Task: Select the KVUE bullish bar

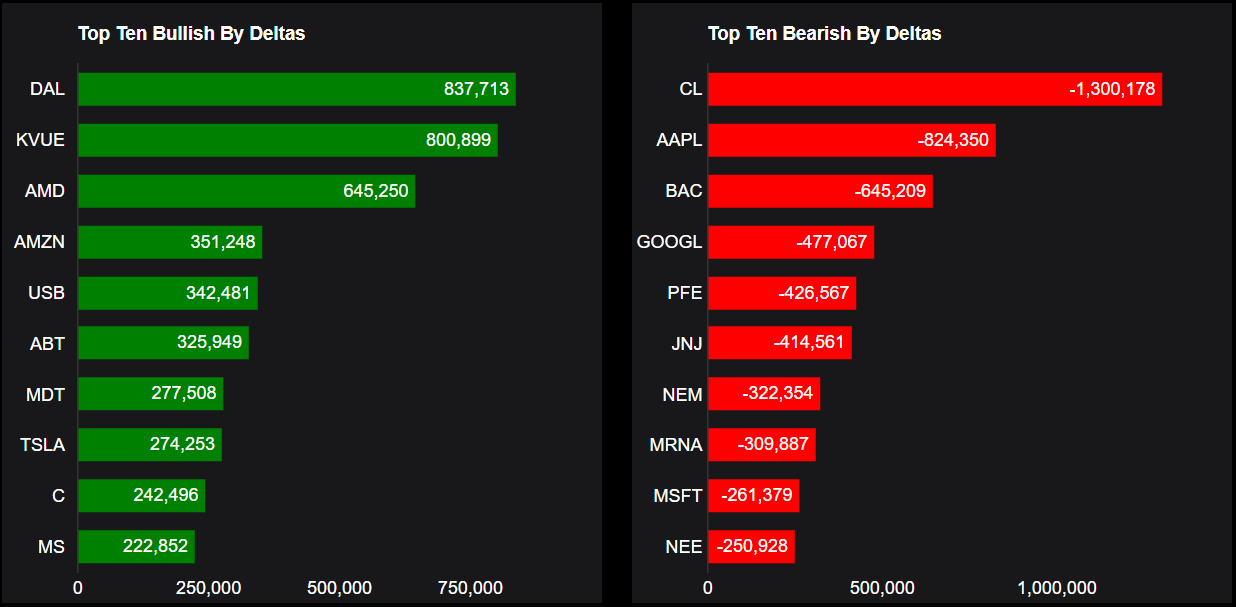Action: 287,140
